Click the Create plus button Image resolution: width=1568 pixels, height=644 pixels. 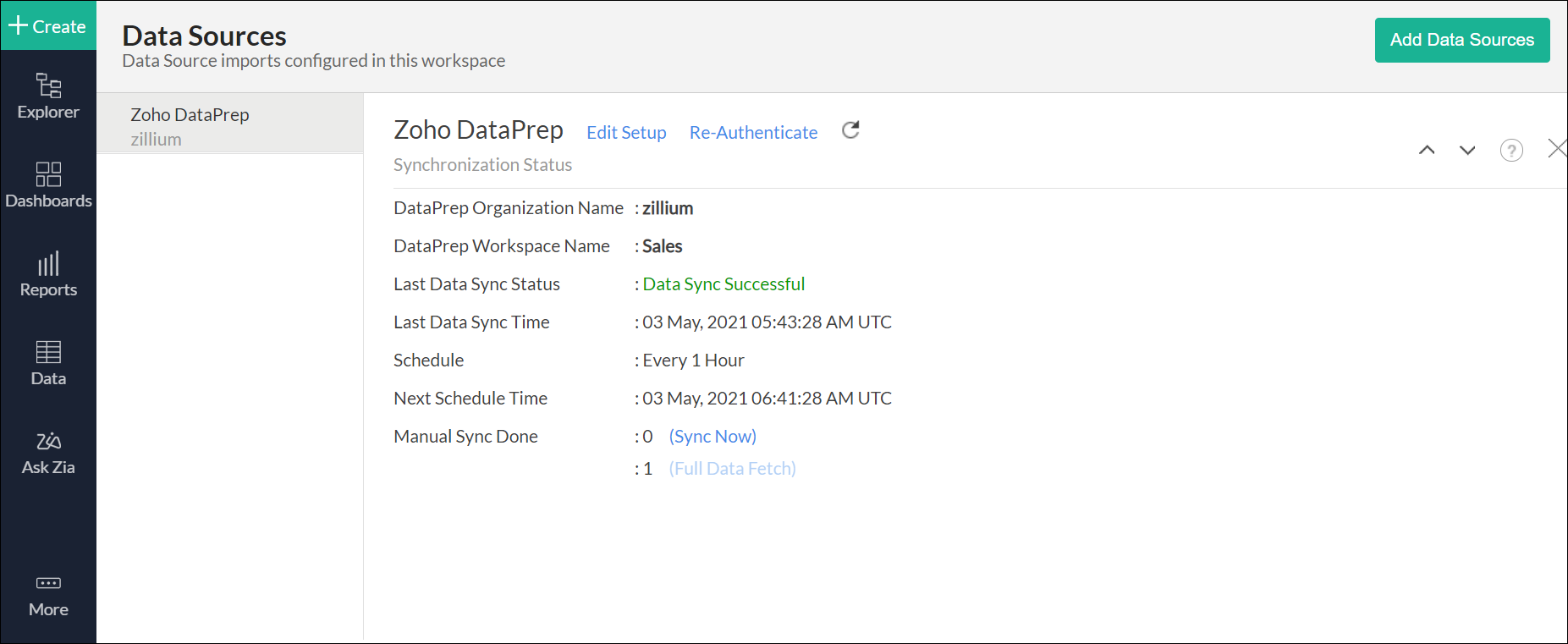click(x=48, y=26)
